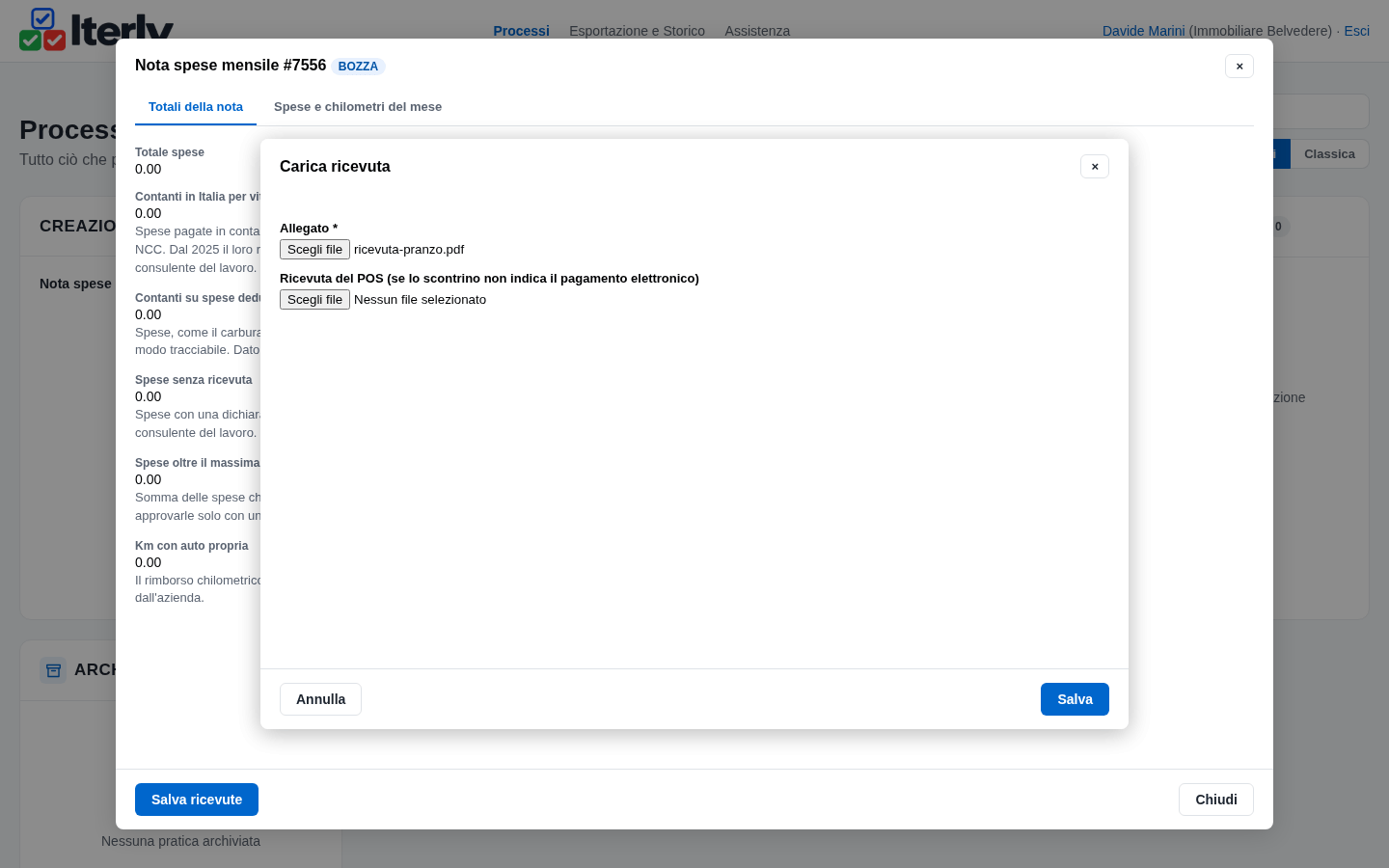Click the Salva button
Screen dimensions: 1389x868
click(1075, 699)
